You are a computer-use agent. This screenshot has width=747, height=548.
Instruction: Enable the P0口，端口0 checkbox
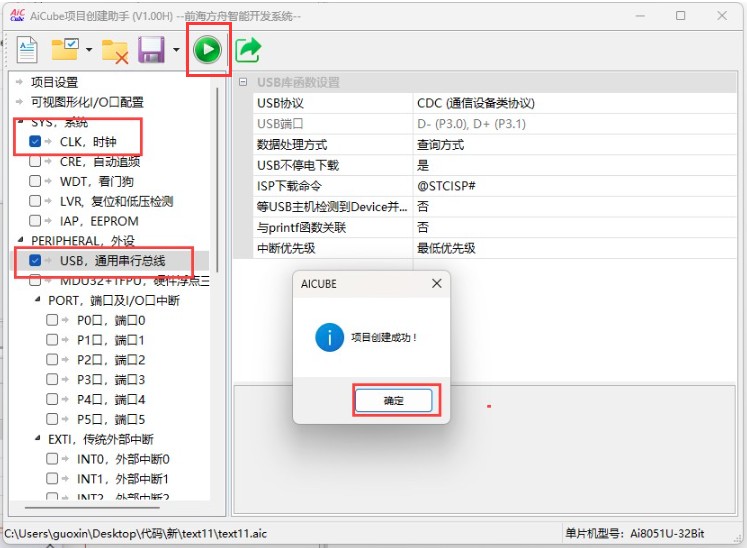[x=52, y=320]
